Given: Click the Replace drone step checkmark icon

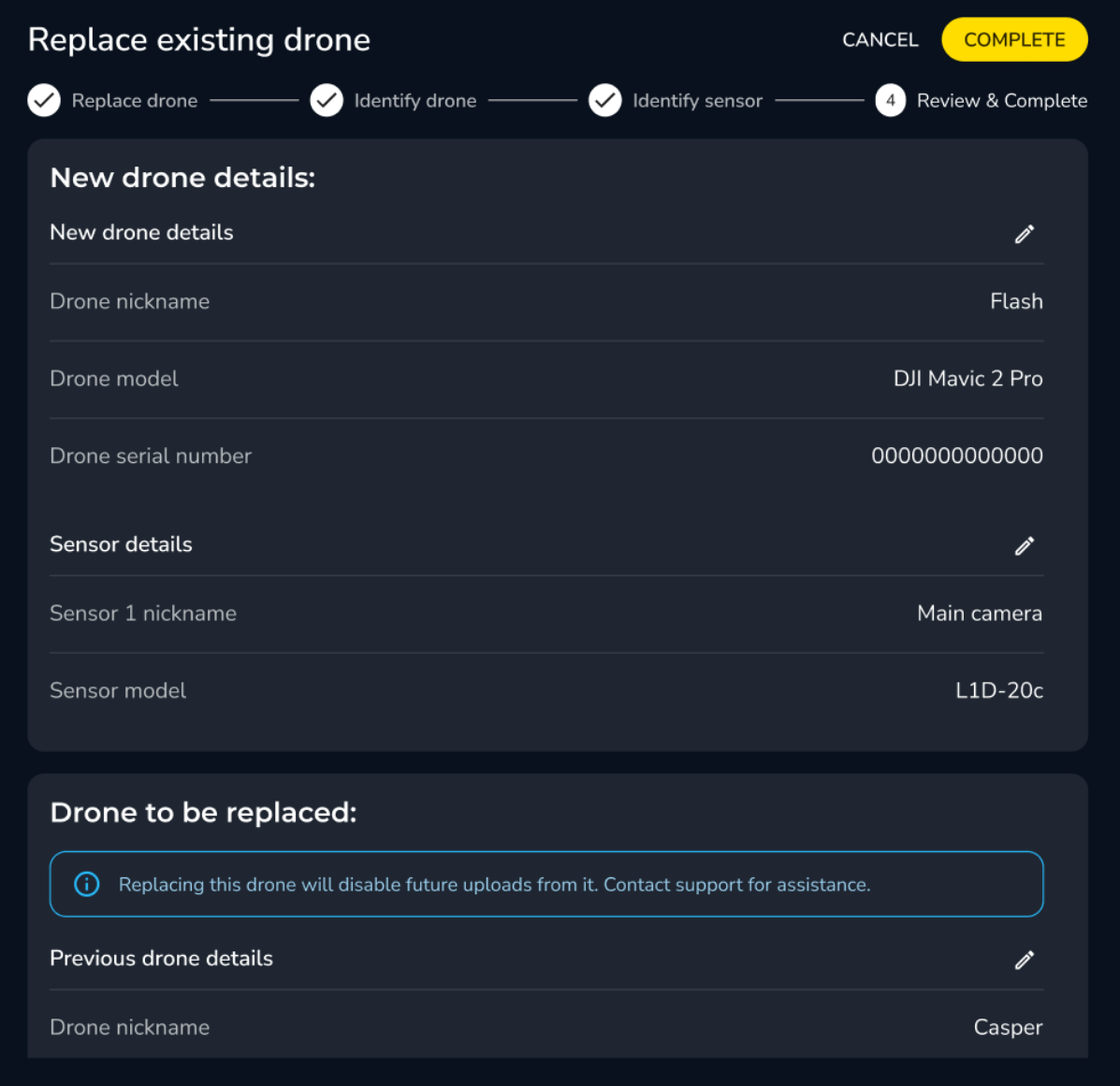Looking at the screenshot, I should click(44, 100).
